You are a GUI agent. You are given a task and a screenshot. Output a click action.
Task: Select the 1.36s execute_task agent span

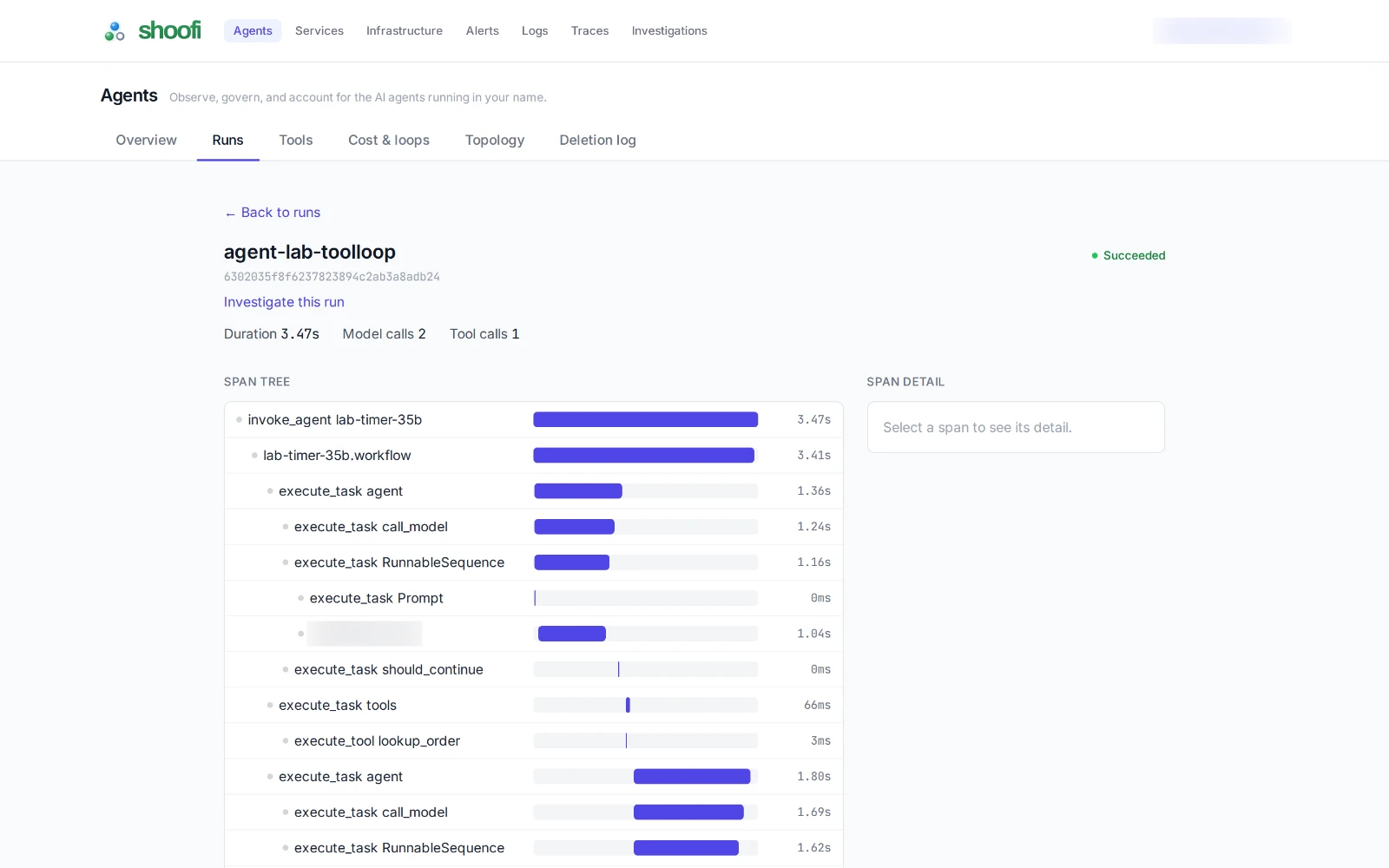click(534, 490)
